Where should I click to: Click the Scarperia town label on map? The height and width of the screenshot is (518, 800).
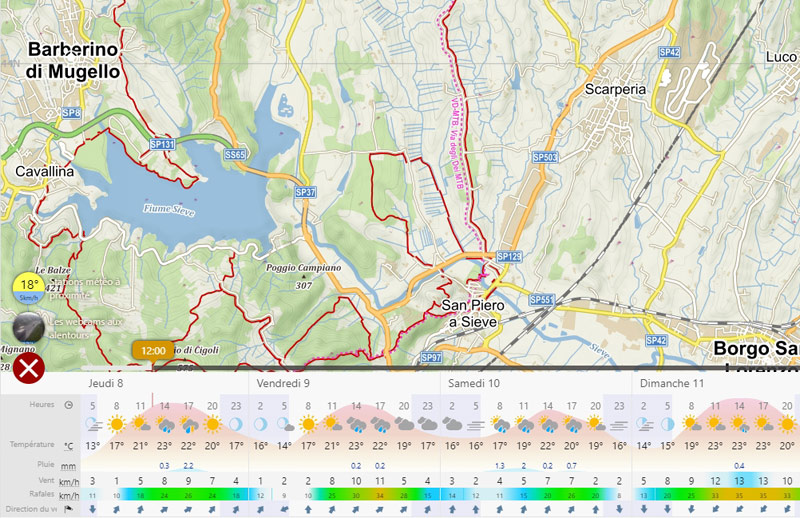(615, 89)
